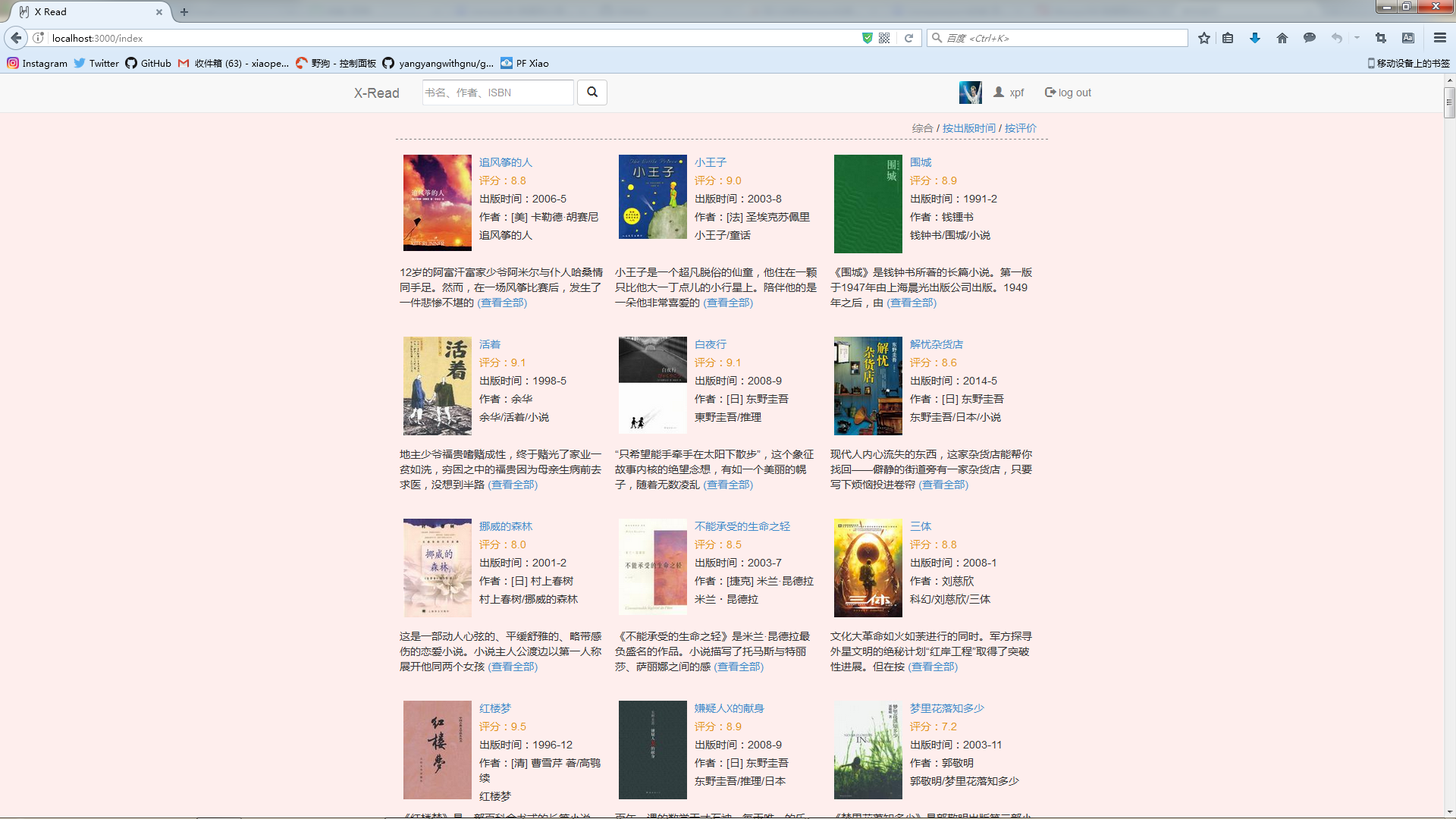Click 查看全部 under 围城 description
1456x819 pixels.
[912, 303]
